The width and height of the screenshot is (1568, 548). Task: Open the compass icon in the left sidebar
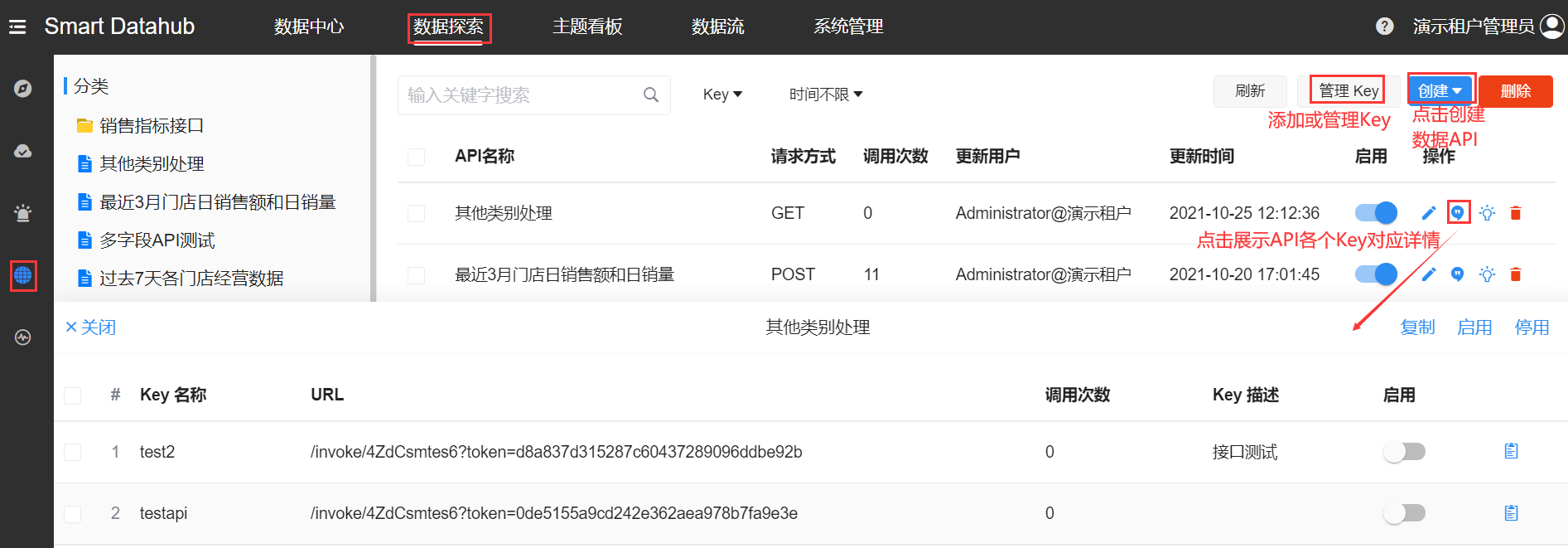(23, 89)
